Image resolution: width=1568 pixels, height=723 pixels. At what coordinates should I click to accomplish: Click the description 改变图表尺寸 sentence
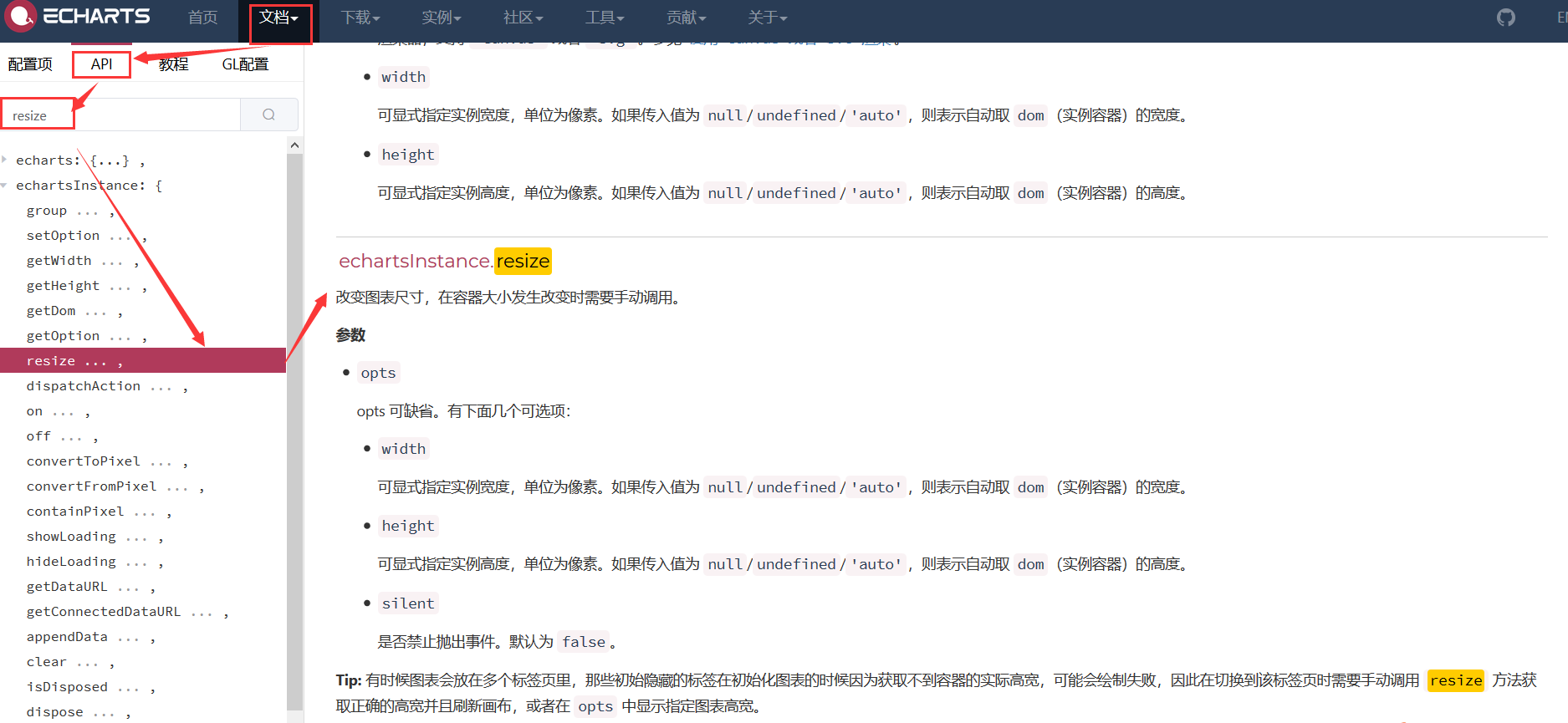pyautogui.click(x=511, y=298)
